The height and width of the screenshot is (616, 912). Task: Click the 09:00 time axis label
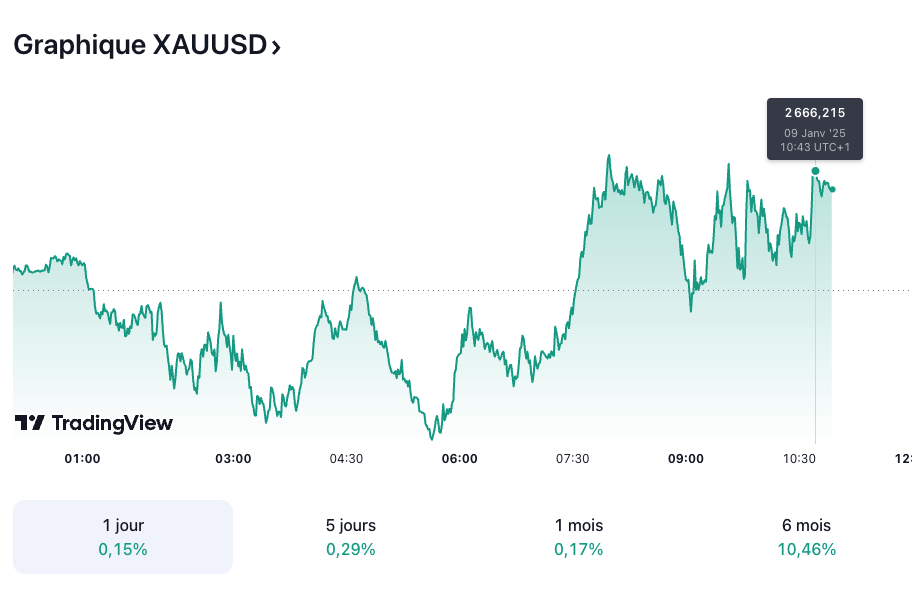coord(686,459)
